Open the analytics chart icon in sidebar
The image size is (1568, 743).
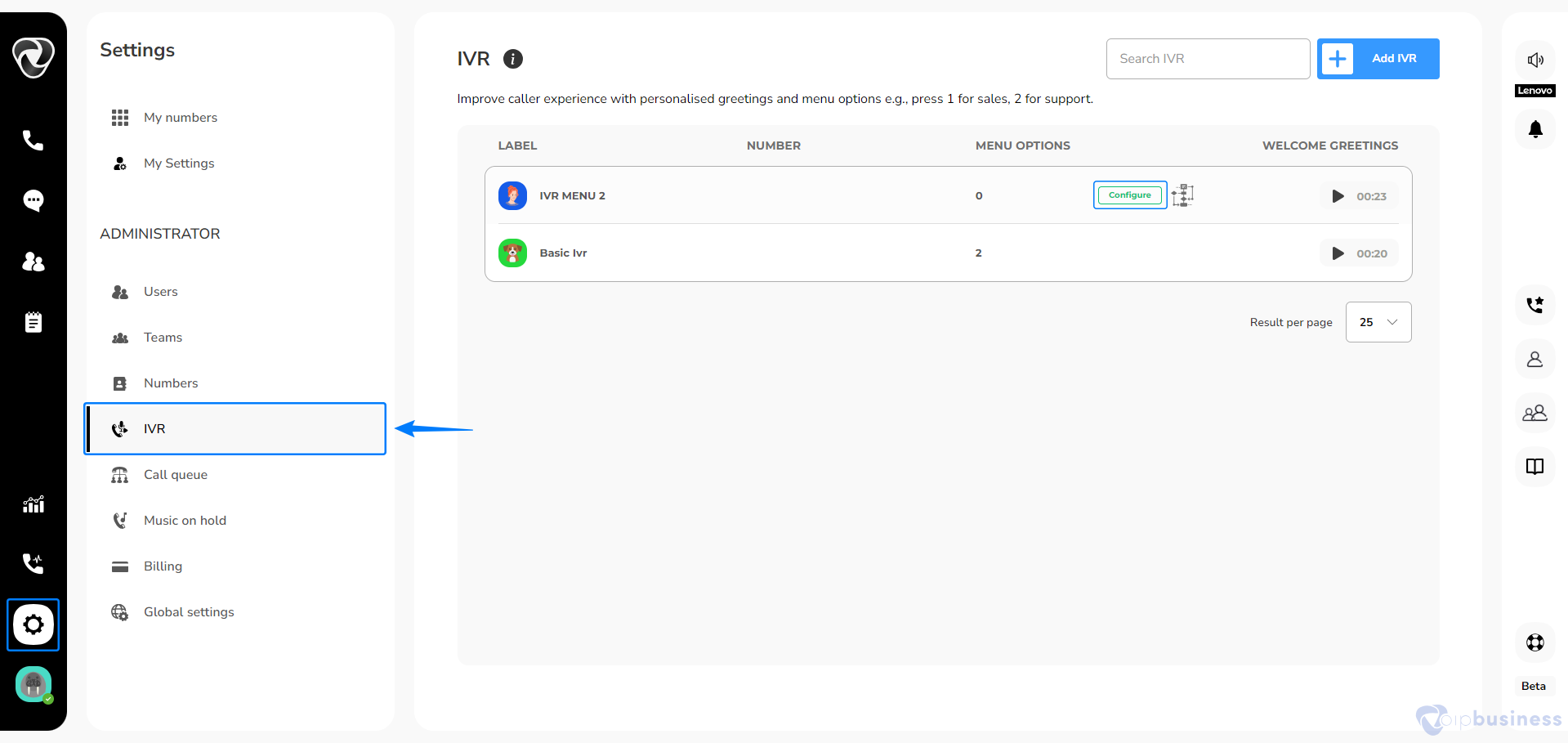33,504
